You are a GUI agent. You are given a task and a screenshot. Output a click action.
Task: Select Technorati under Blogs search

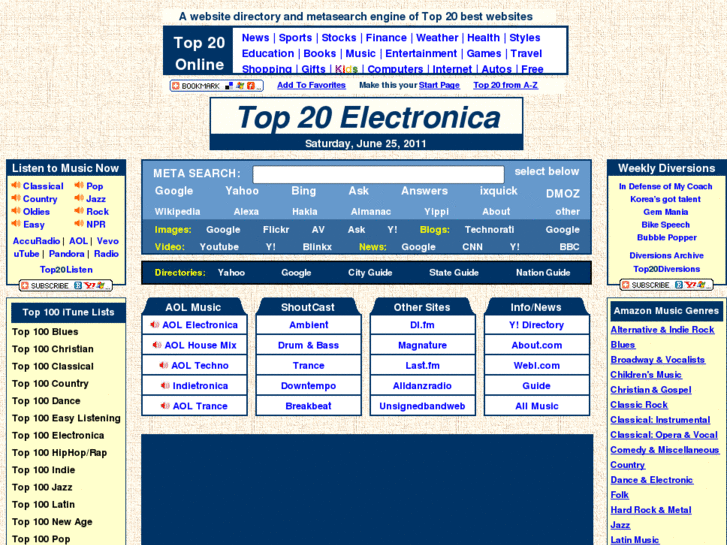(489, 230)
